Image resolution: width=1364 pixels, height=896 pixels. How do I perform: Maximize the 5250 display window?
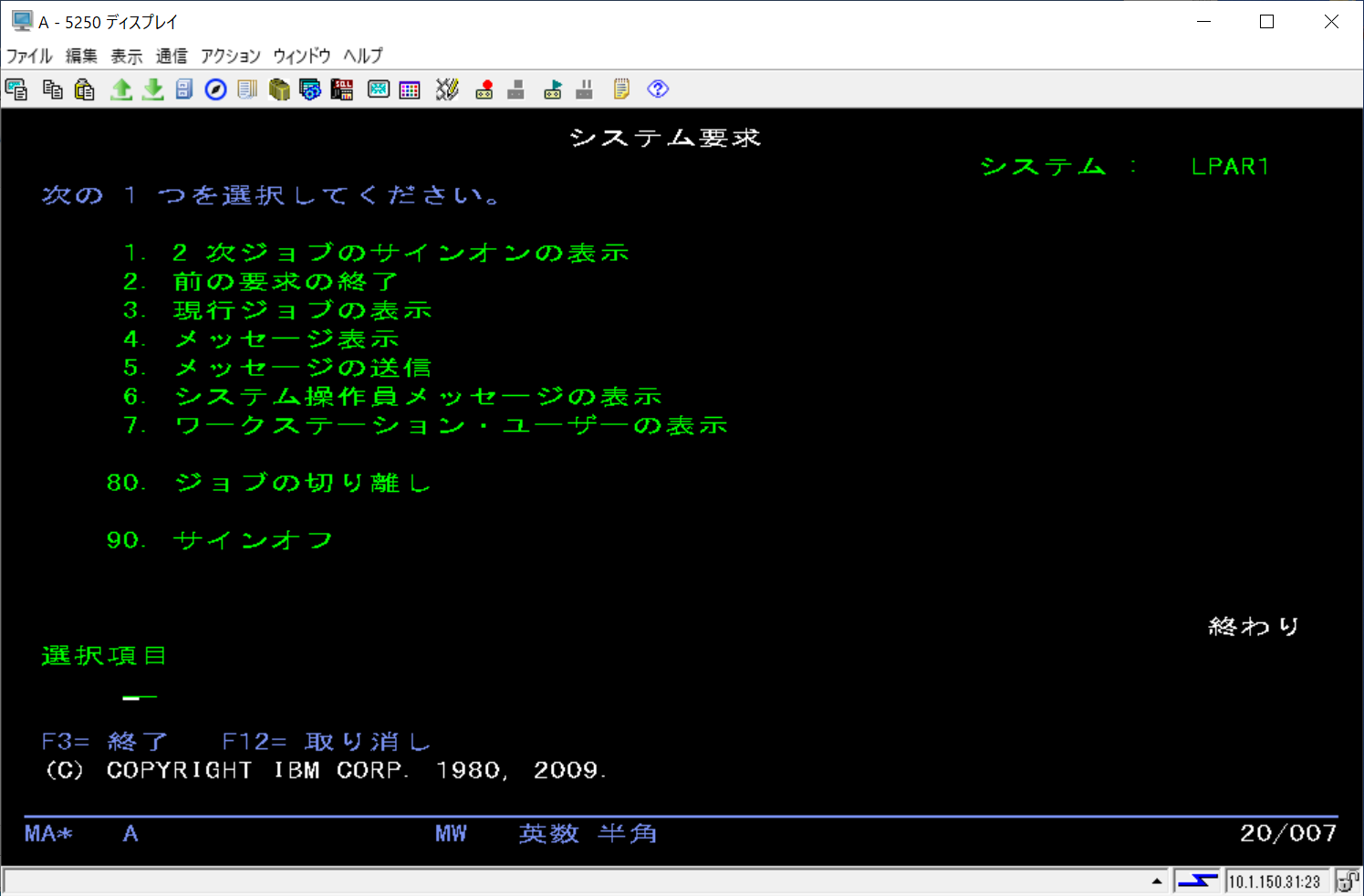(x=1266, y=21)
